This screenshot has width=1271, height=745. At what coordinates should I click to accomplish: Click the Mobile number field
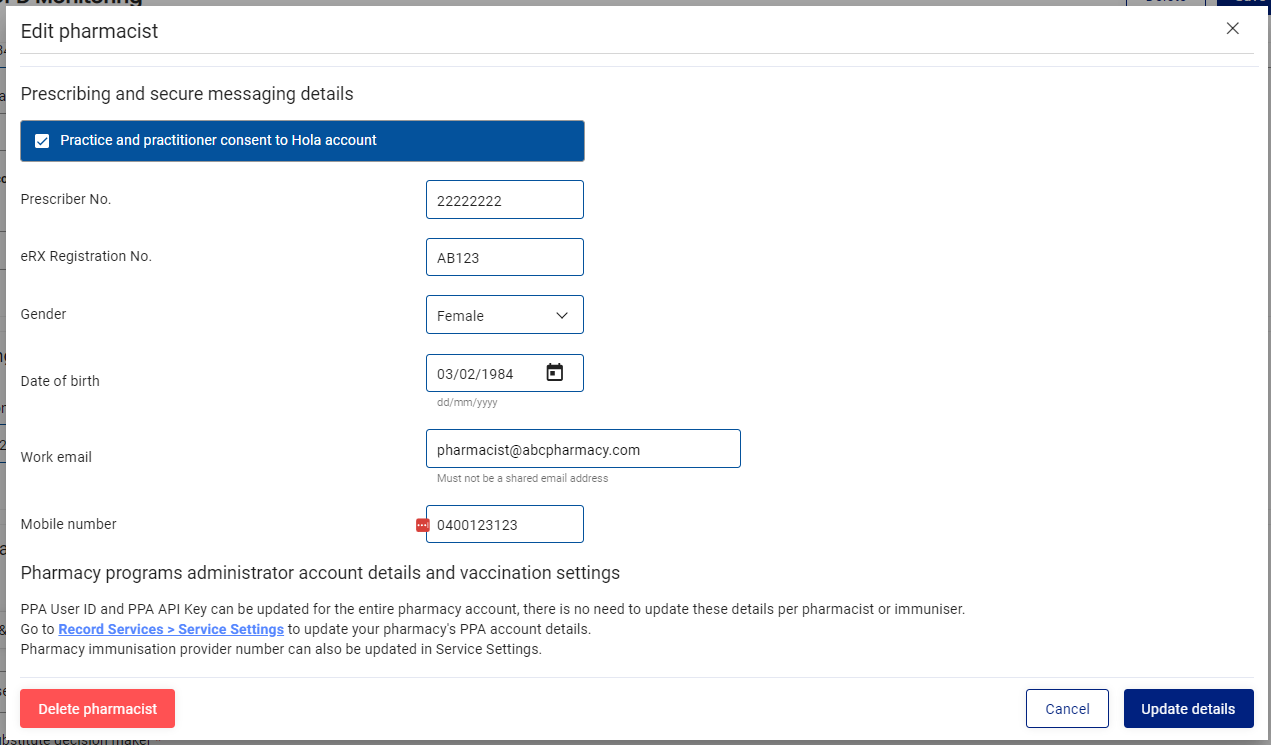pyautogui.click(x=505, y=524)
